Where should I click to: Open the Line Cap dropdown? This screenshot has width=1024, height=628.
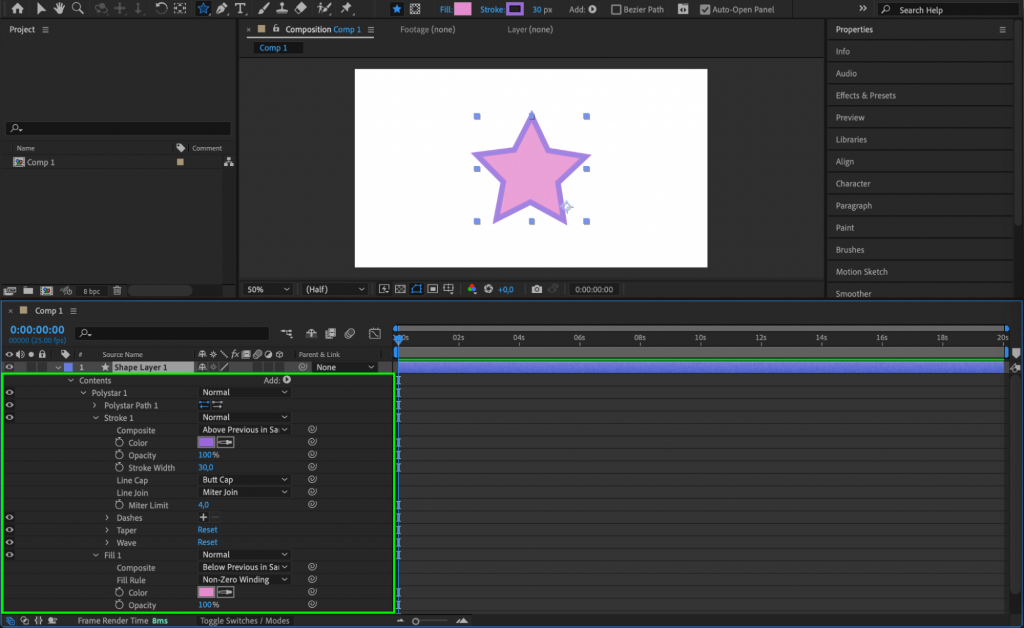[x=243, y=479]
